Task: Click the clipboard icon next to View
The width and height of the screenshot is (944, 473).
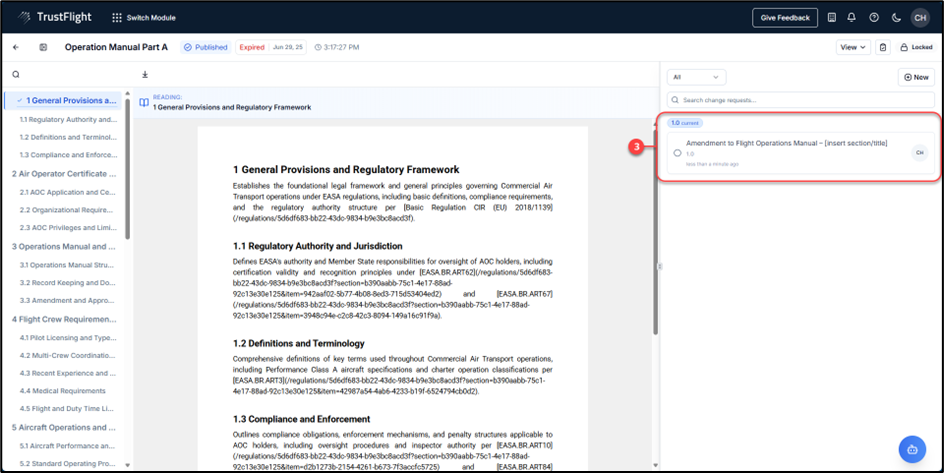Action: 883,47
